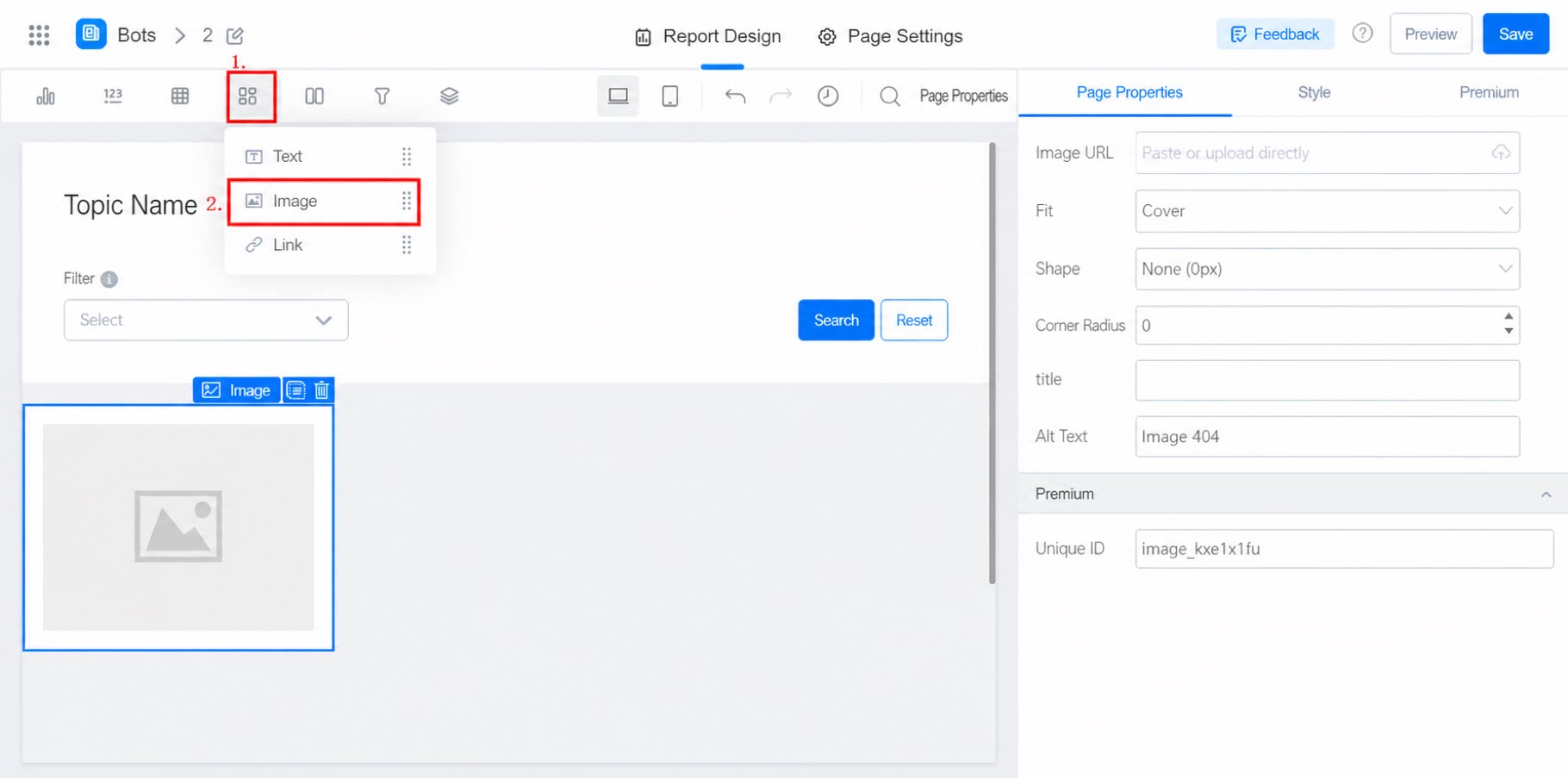Select the 123 metric component icon
This screenshot has height=778, width=1568.
click(x=113, y=96)
